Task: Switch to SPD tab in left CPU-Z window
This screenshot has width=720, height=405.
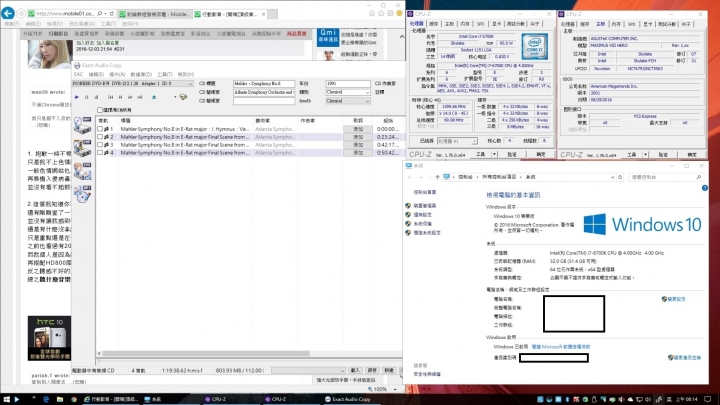Action: coord(480,24)
